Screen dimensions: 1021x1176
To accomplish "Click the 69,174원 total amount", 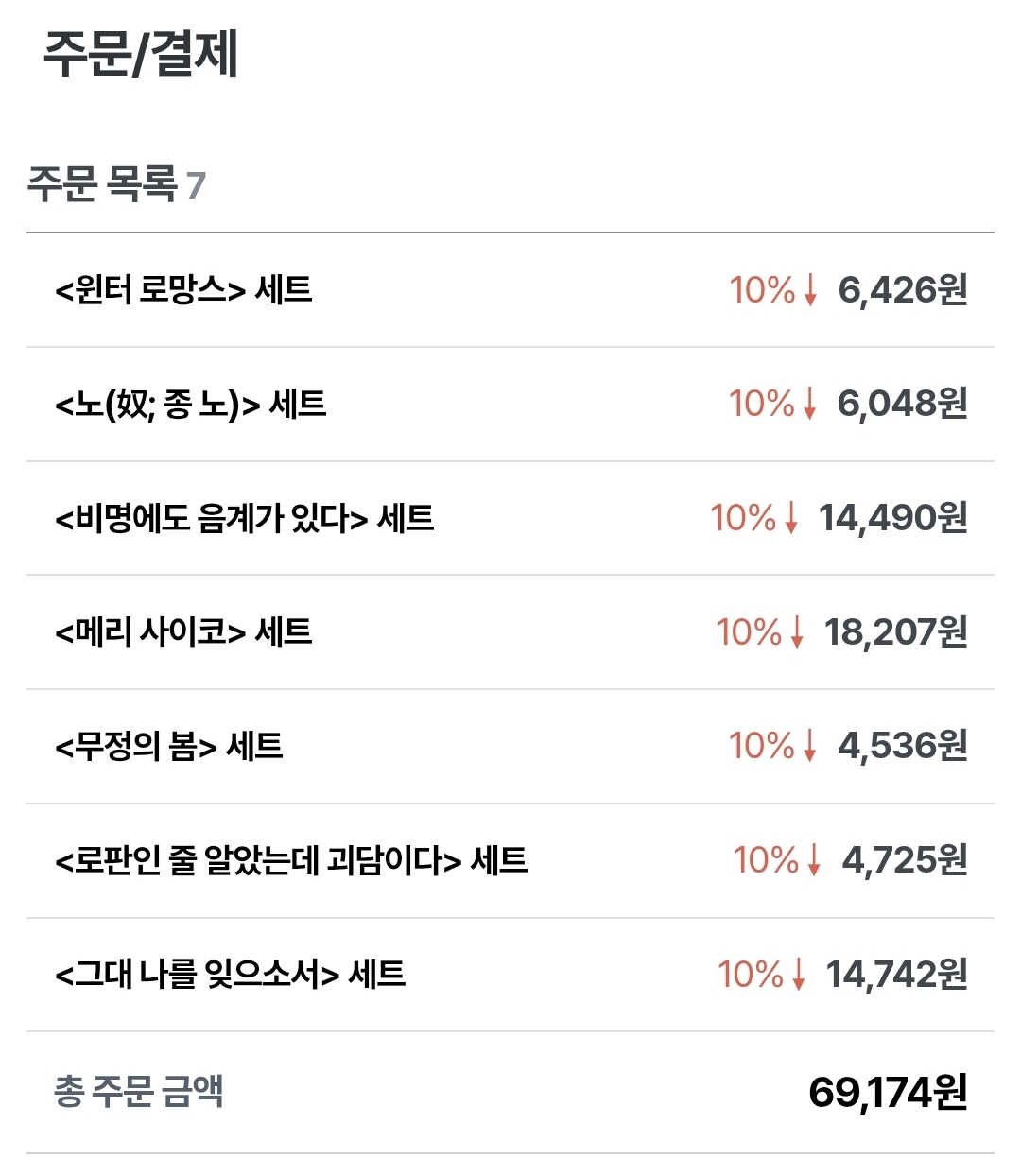I will (x=889, y=1092).
